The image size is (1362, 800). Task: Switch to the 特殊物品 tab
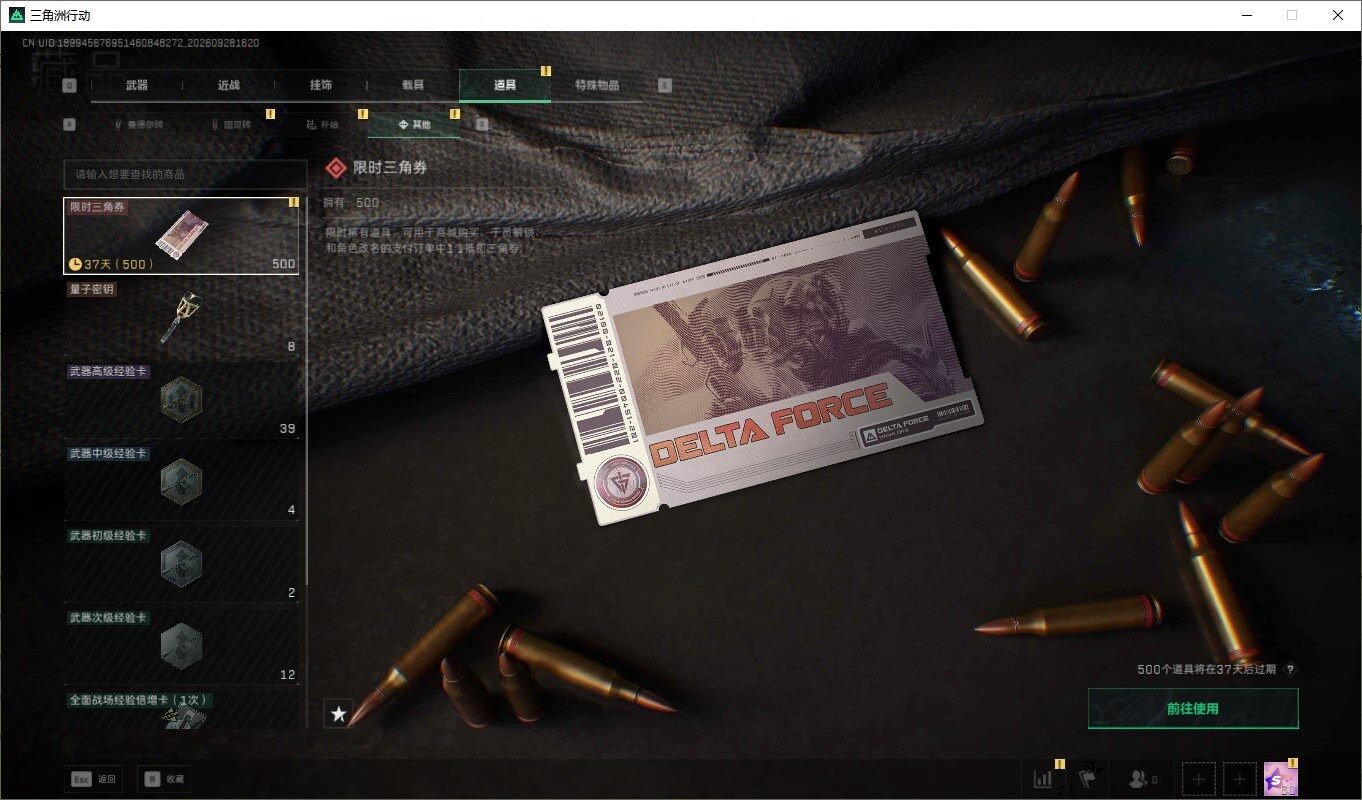click(x=597, y=85)
